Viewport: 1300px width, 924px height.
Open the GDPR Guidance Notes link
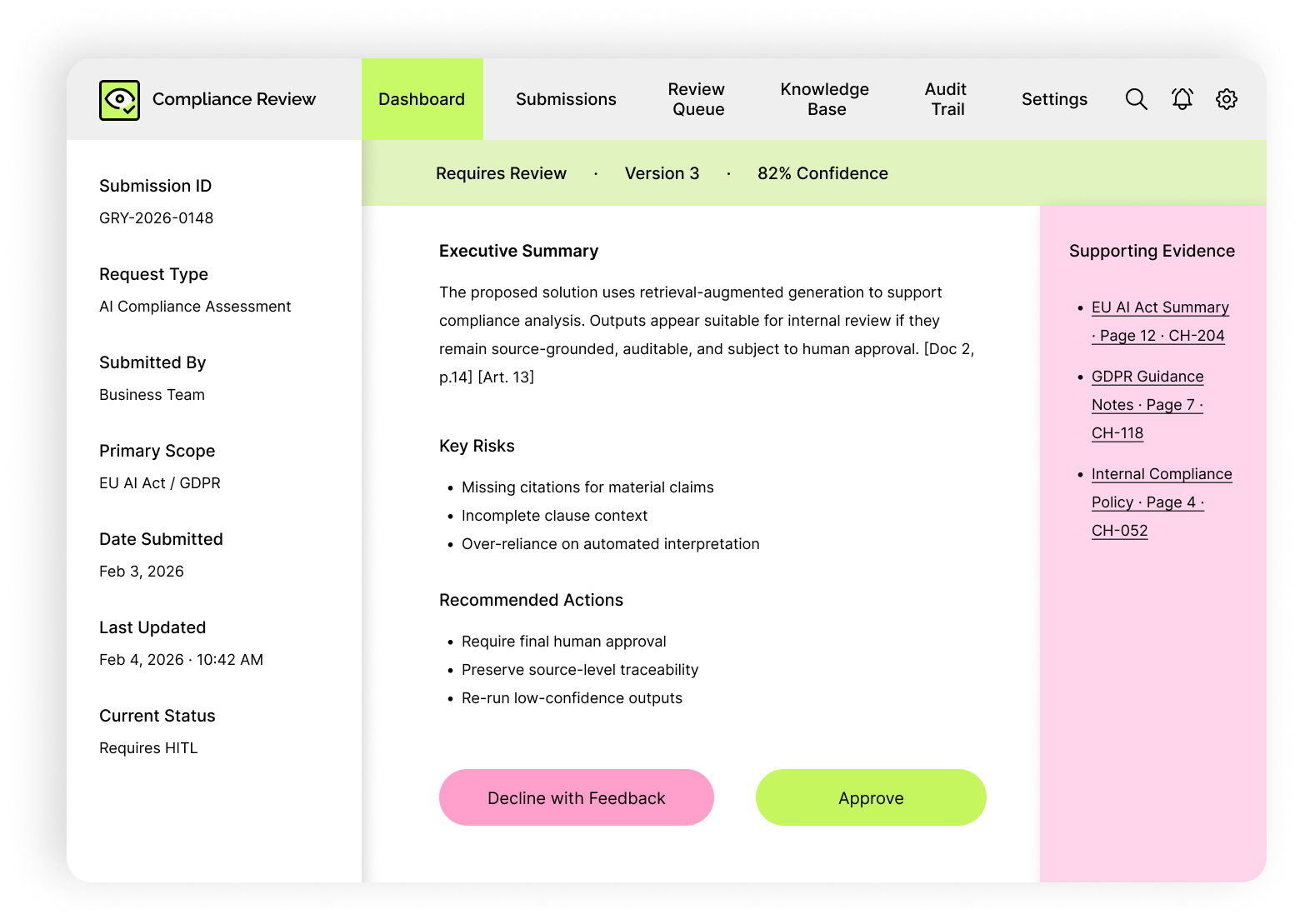point(1147,377)
